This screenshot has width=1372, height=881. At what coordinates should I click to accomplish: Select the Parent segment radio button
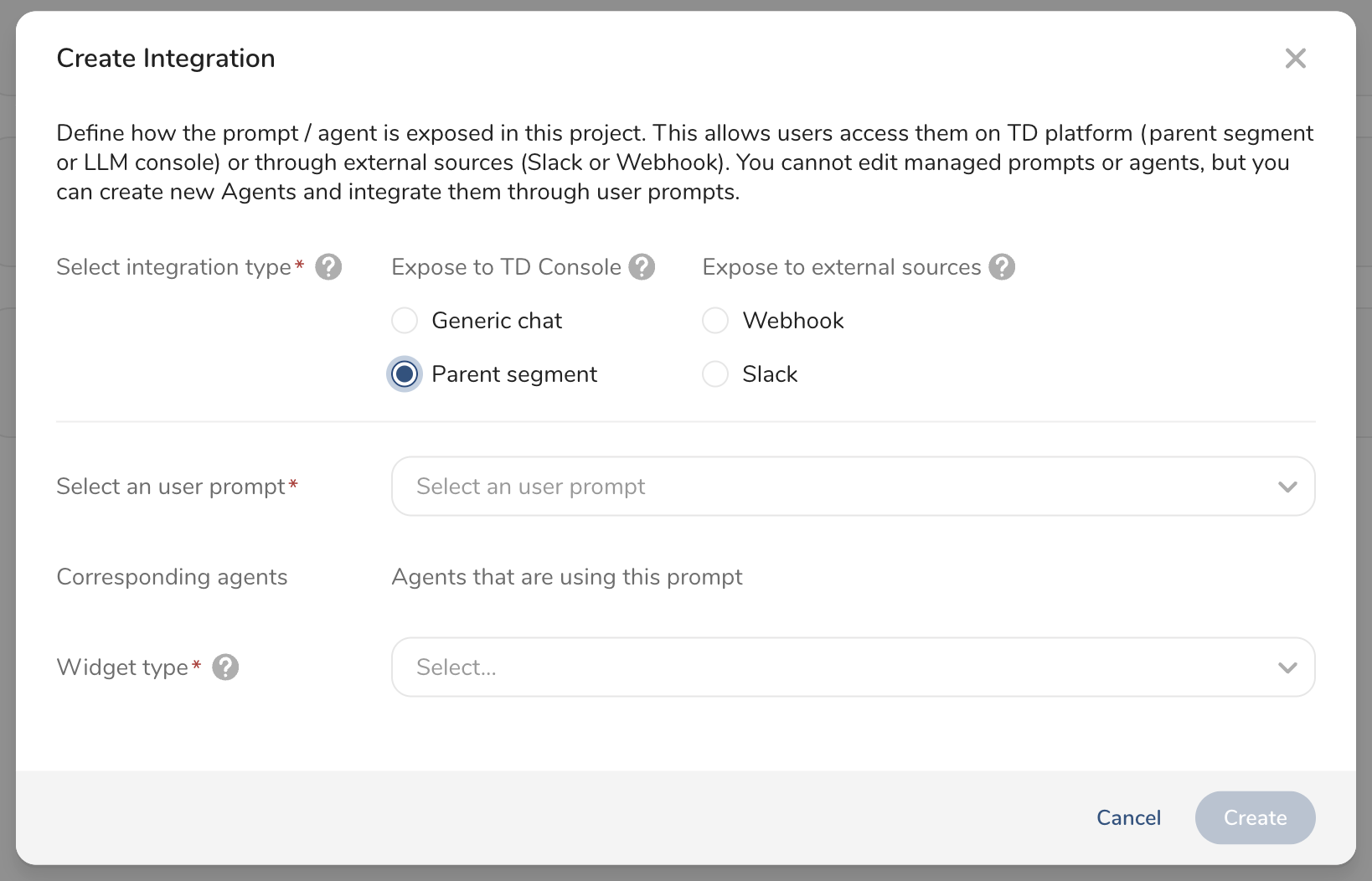tap(405, 374)
